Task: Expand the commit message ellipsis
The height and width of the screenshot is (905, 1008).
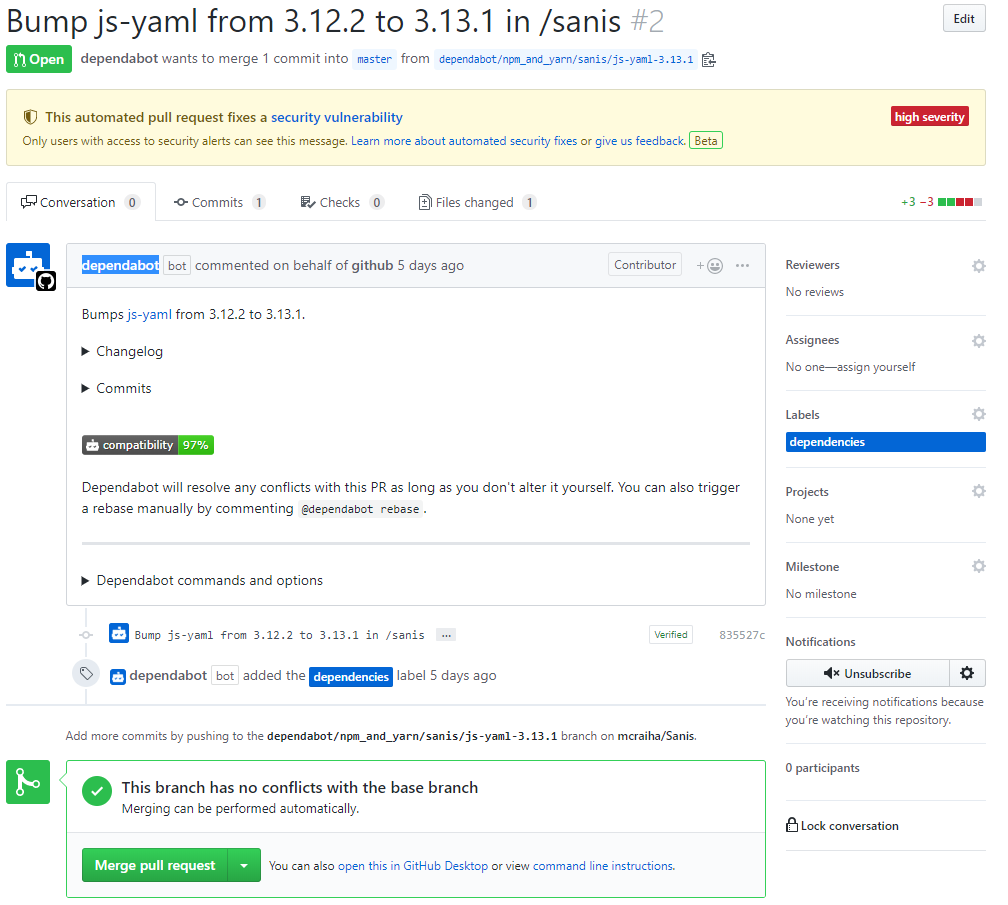Action: [x=446, y=634]
